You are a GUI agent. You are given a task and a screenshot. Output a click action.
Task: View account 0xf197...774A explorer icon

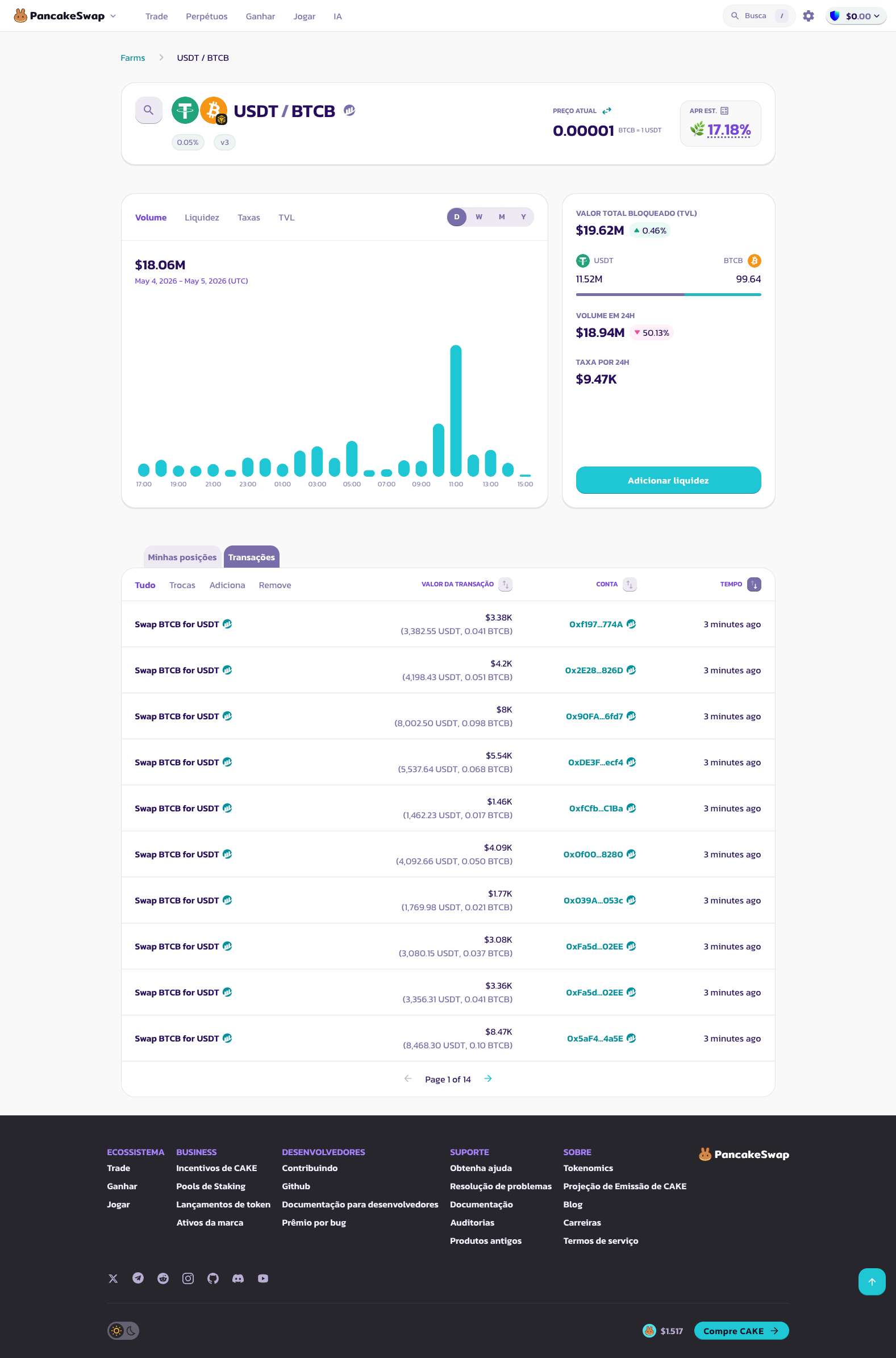[631, 624]
